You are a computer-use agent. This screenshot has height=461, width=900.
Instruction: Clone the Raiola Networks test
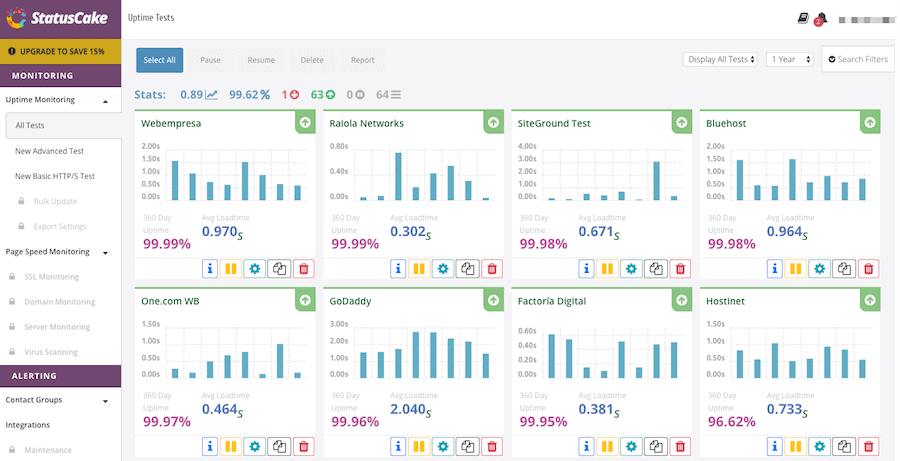coord(468,269)
